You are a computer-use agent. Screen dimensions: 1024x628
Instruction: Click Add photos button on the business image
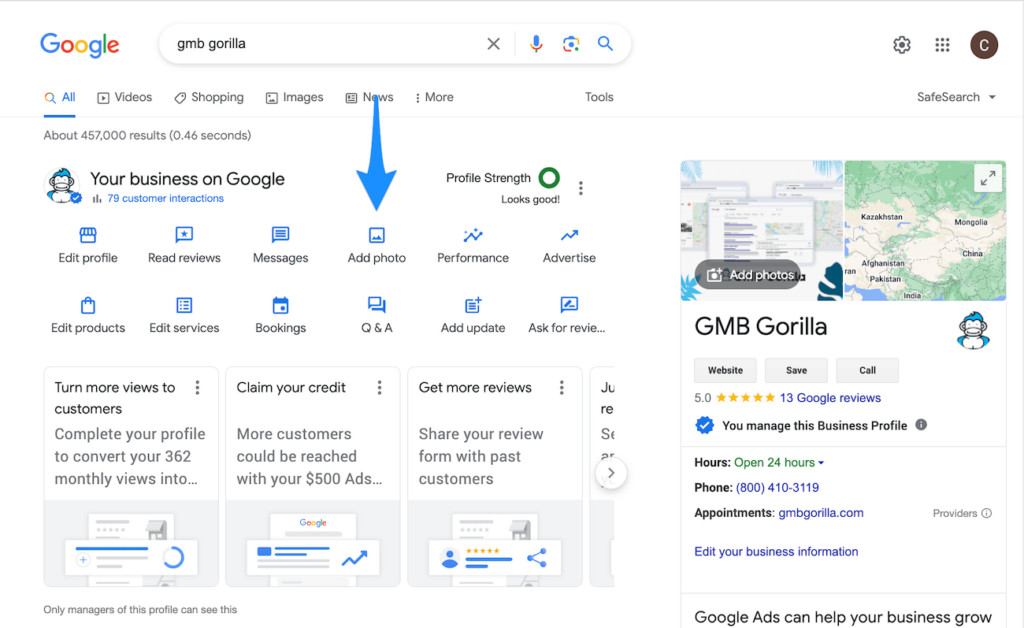point(748,275)
